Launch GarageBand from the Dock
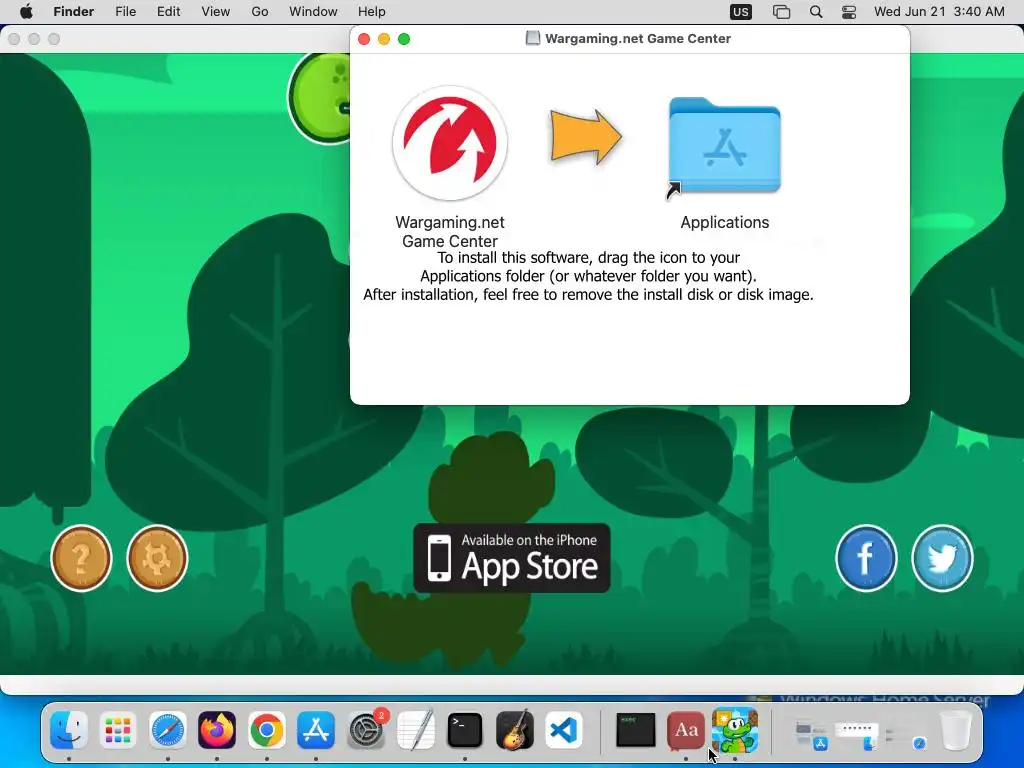 [x=515, y=730]
